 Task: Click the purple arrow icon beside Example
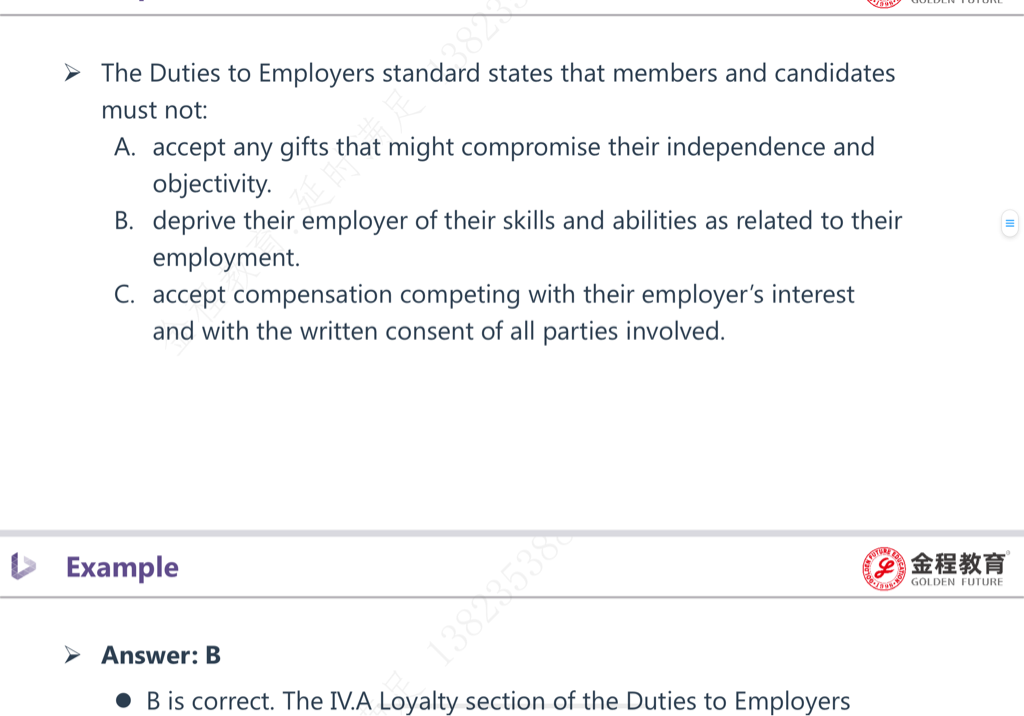[23, 566]
